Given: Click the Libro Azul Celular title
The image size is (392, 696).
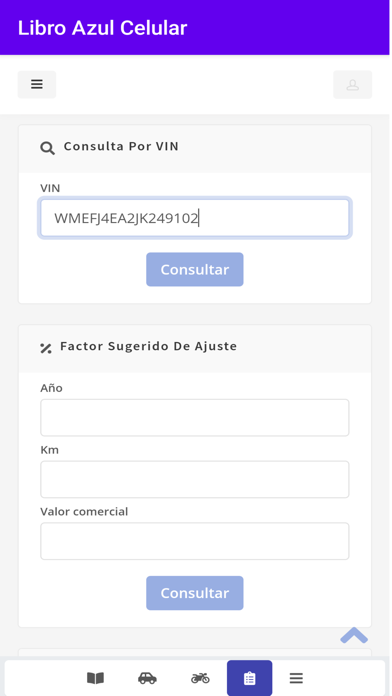Looking at the screenshot, I should (103, 28).
